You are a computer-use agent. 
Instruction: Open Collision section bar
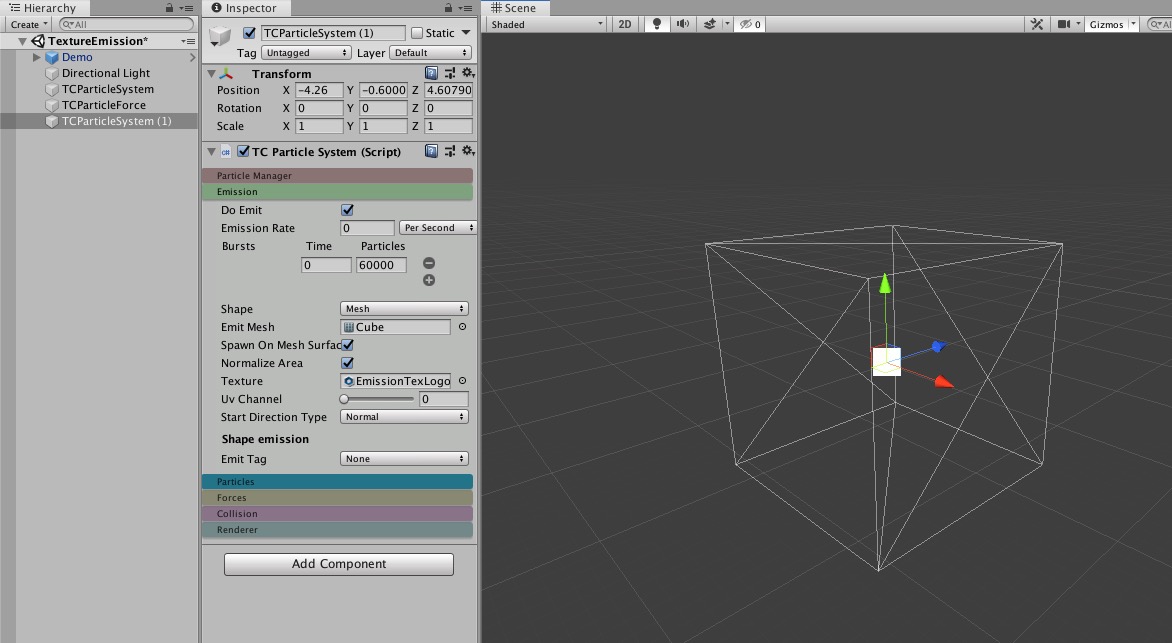click(x=337, y=514)
